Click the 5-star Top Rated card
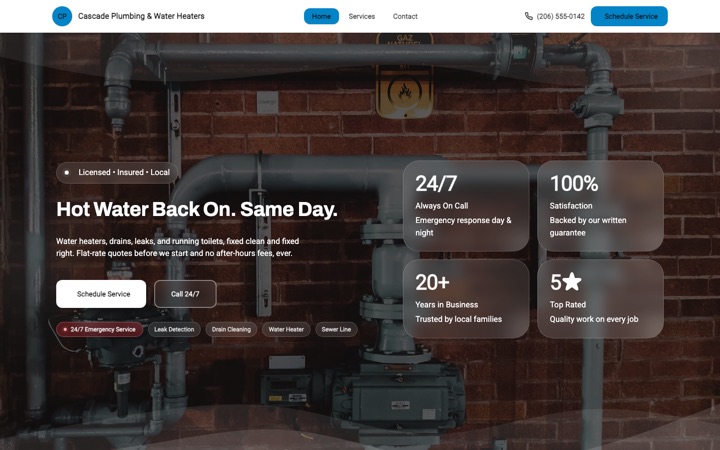Image resolution: width=720 pixels, height=450 pixels. point(600,298)
